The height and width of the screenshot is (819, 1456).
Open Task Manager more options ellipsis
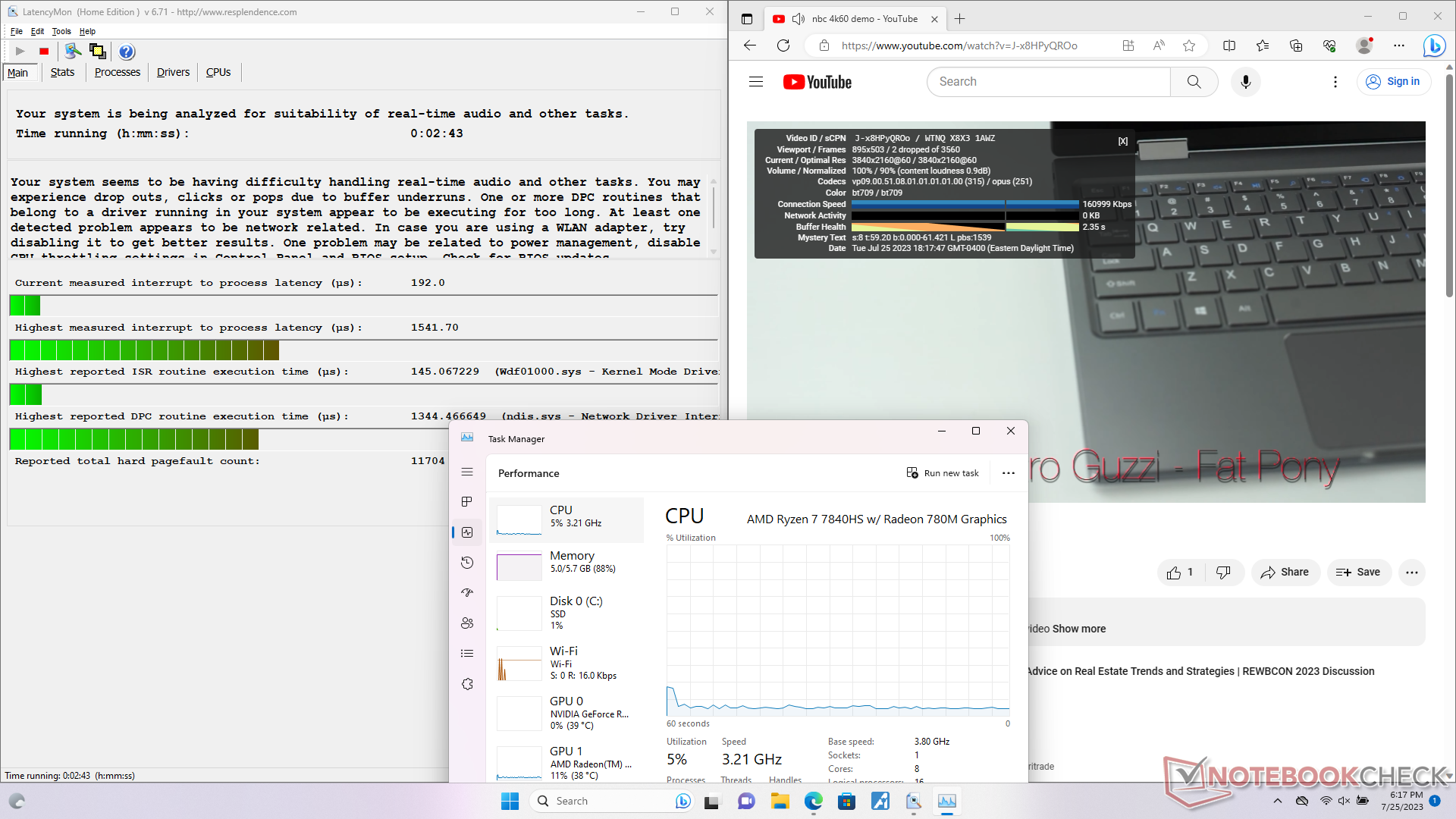pyautogui.click(x=1008, y=473)
